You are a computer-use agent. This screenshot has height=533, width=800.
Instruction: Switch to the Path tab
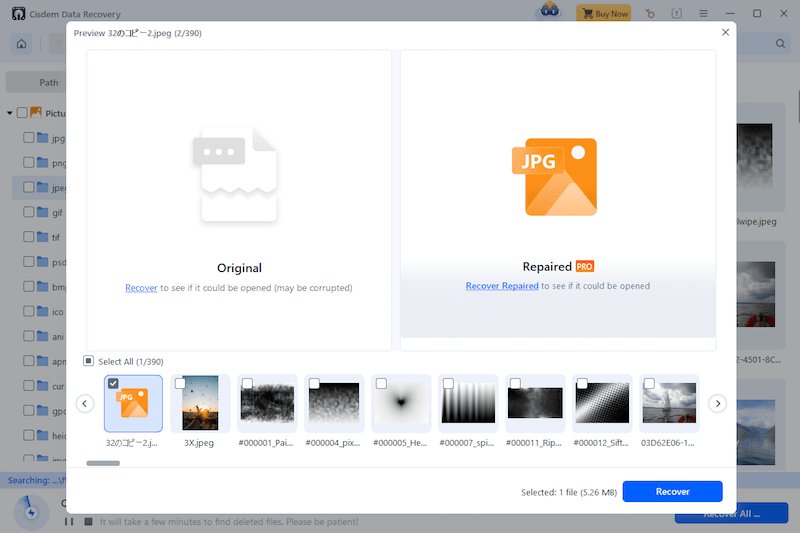48,83
